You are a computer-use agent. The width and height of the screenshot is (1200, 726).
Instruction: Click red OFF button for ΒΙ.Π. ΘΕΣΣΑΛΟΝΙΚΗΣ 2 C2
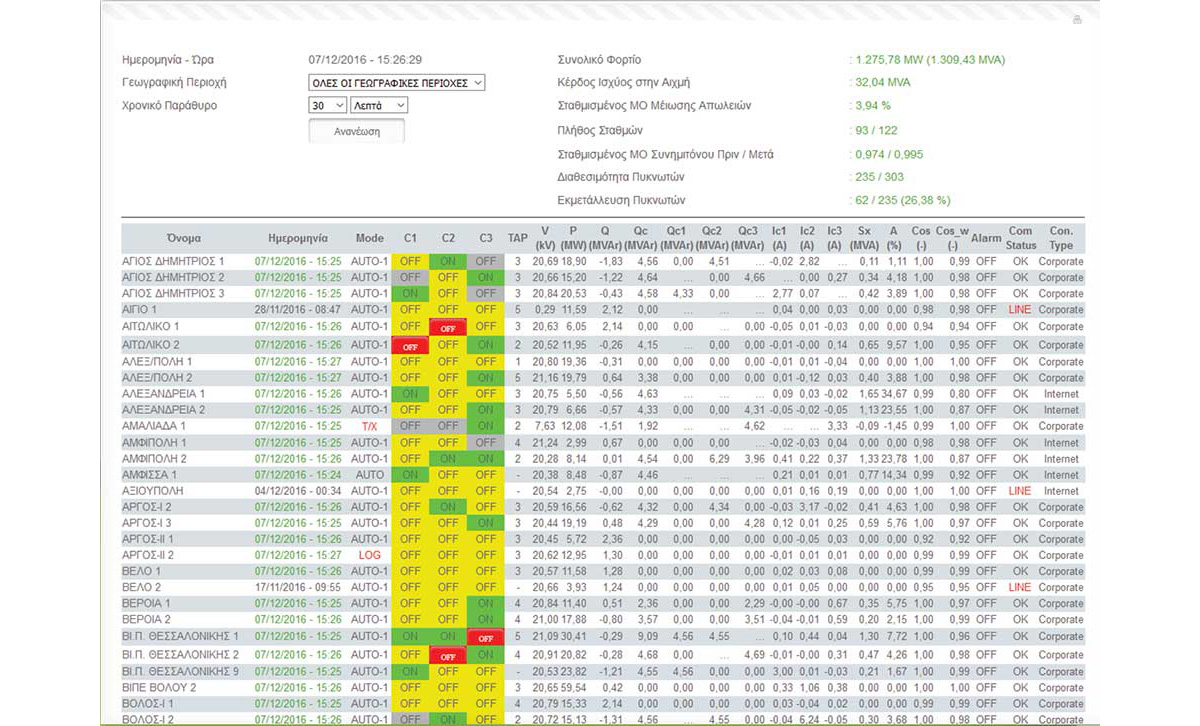click(448, 656)
